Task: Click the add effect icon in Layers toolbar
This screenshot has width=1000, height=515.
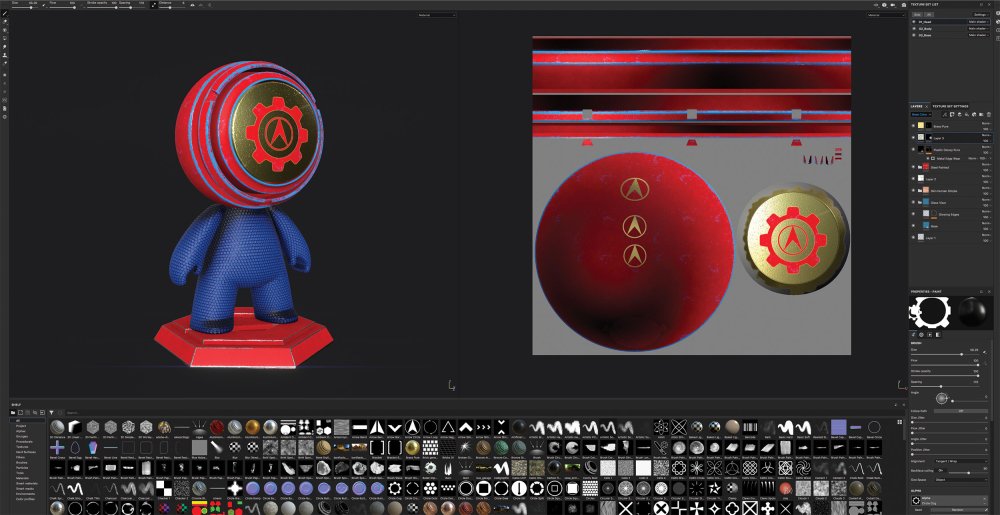Action: click(x=945, y=115)
